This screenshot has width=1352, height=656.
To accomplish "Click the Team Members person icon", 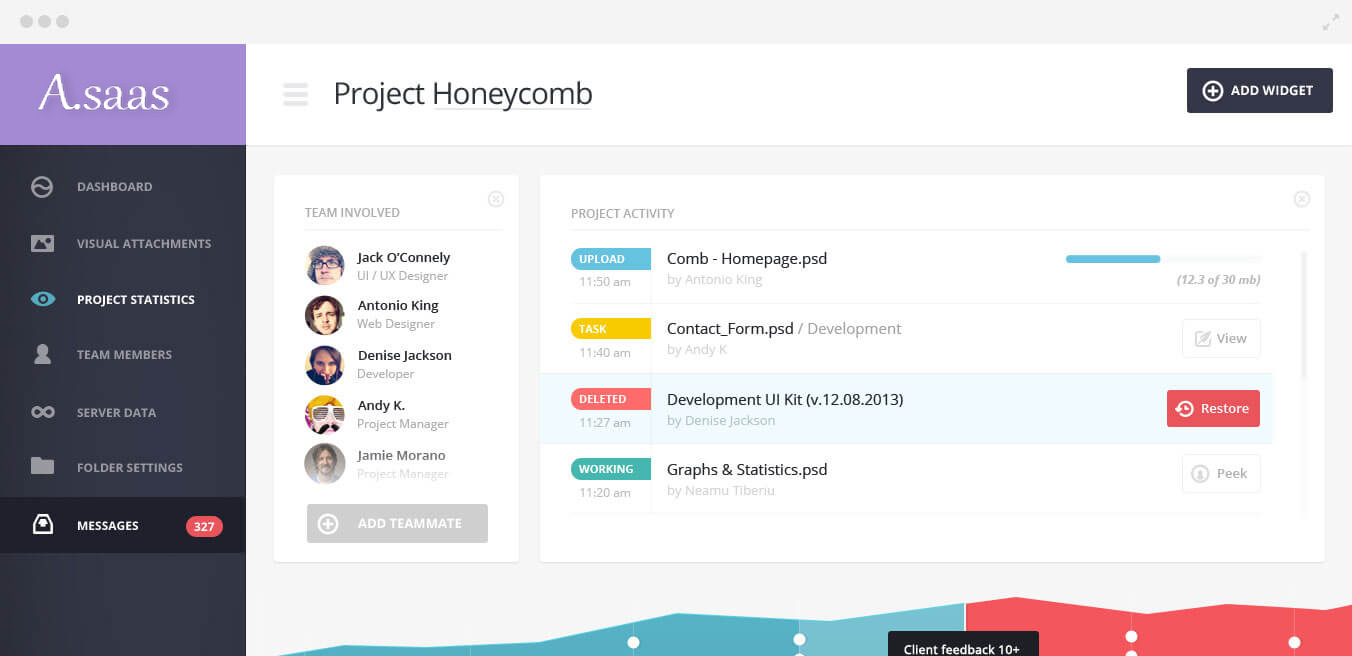I will (42, 355).
